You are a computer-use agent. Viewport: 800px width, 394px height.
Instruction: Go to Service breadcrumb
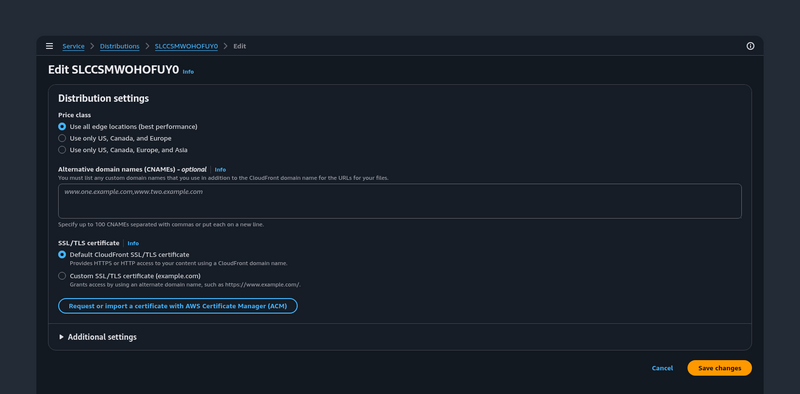73,46
